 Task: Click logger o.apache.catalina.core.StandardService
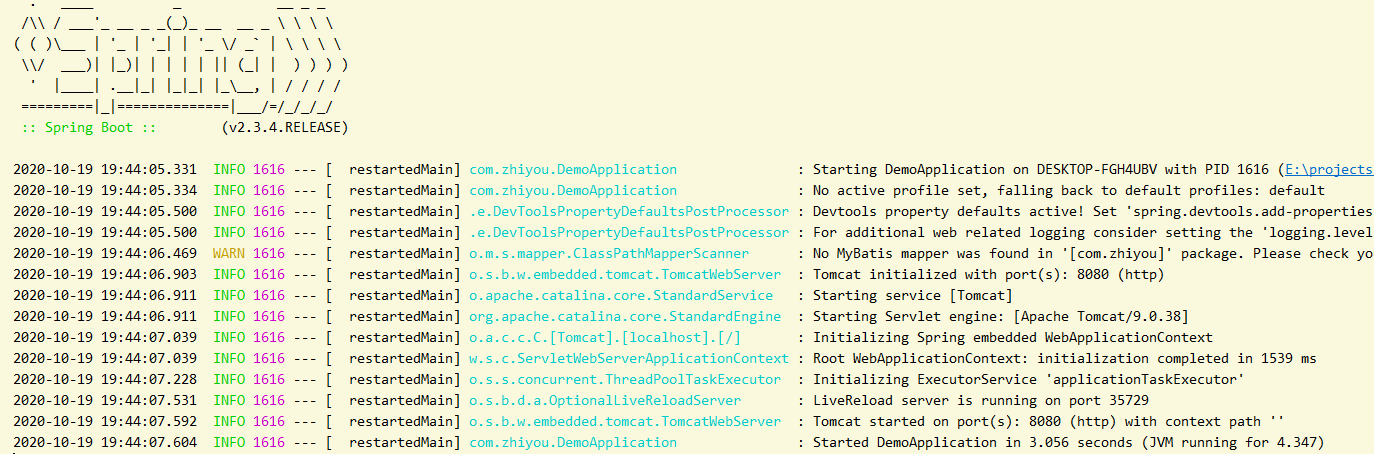click(x=621, y=296)
